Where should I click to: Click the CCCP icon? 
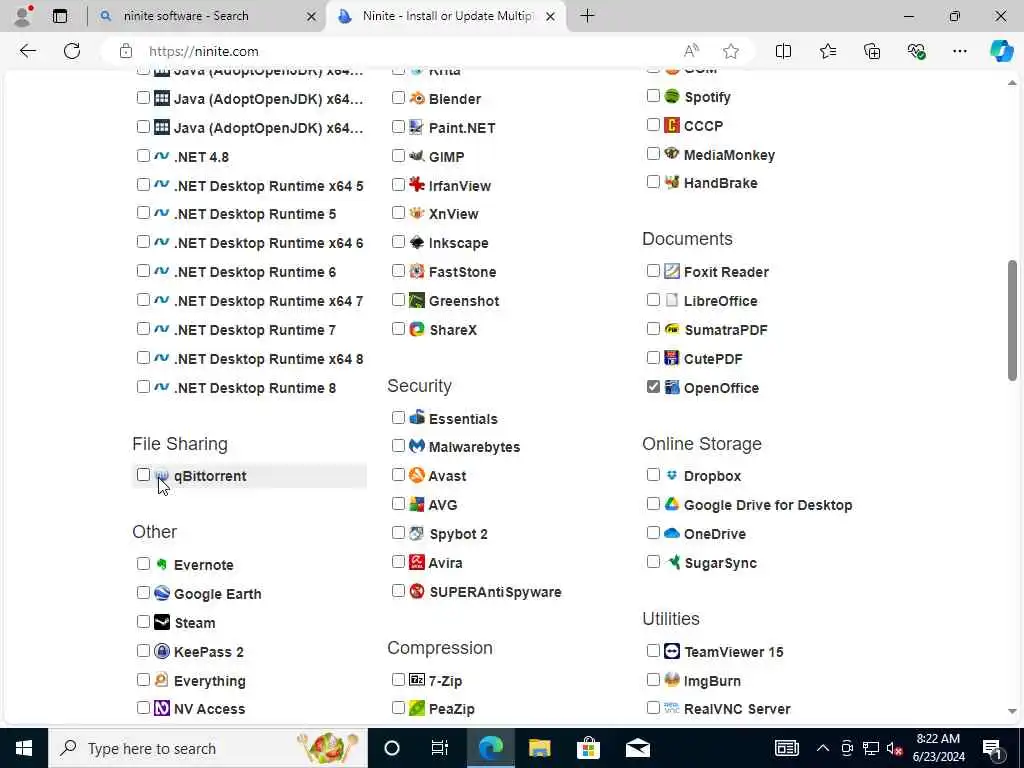pyautogui.click(x=672, y=125)
